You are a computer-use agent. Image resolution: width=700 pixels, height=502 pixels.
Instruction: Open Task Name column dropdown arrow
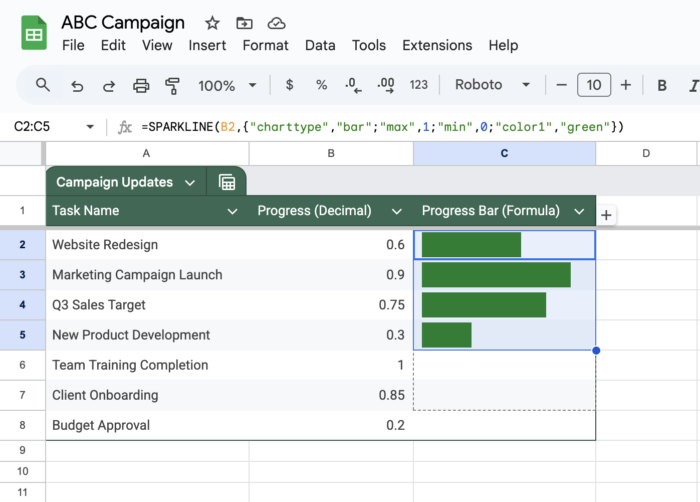click(x=232, y=211)
